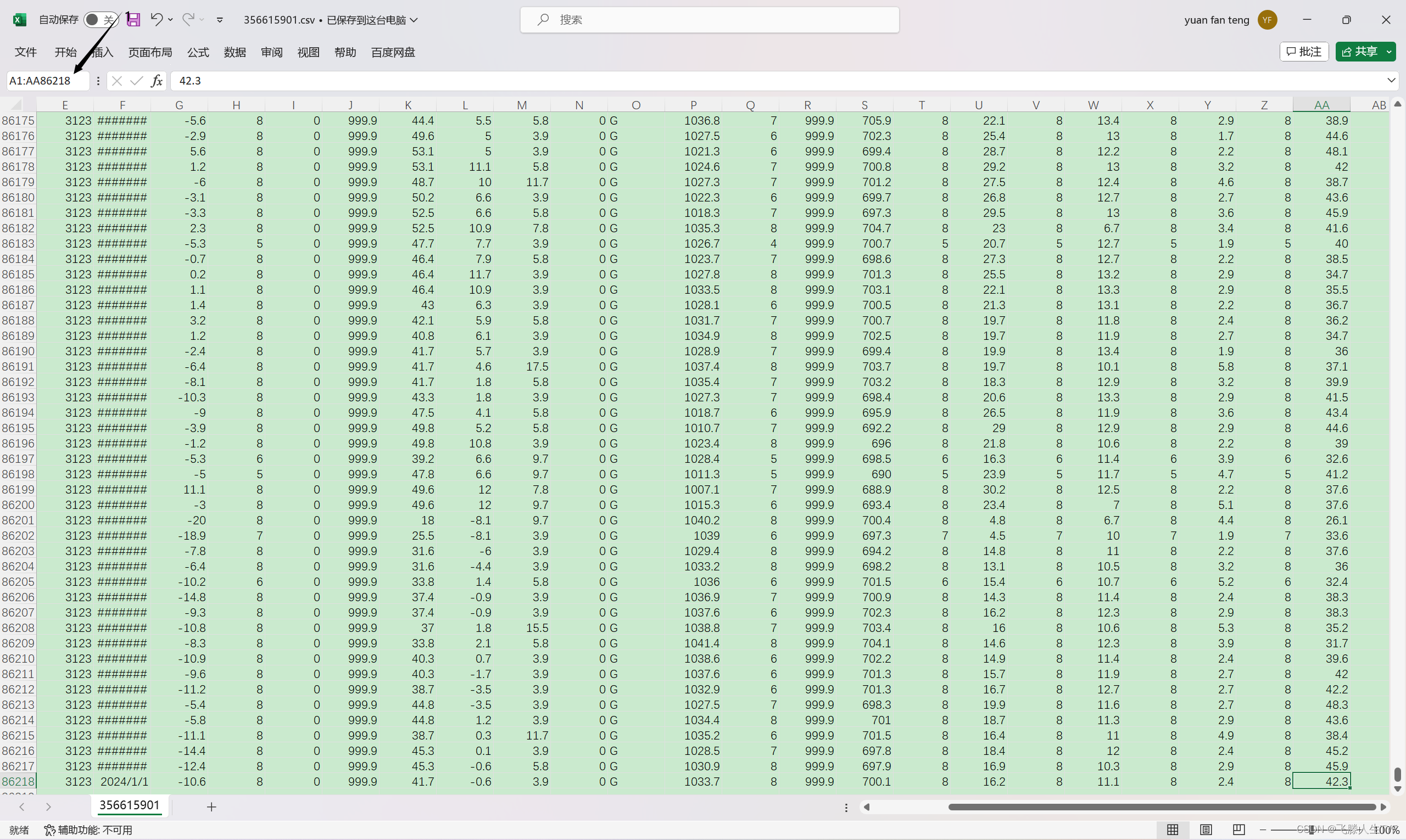Click the Undo arrow icon
This screenshot has width=1406, height=840.
[157, 20]
